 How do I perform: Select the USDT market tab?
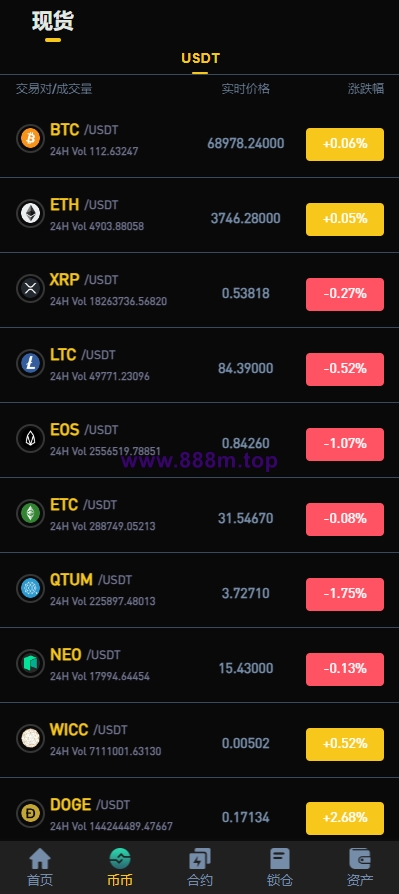click(200, 58)
